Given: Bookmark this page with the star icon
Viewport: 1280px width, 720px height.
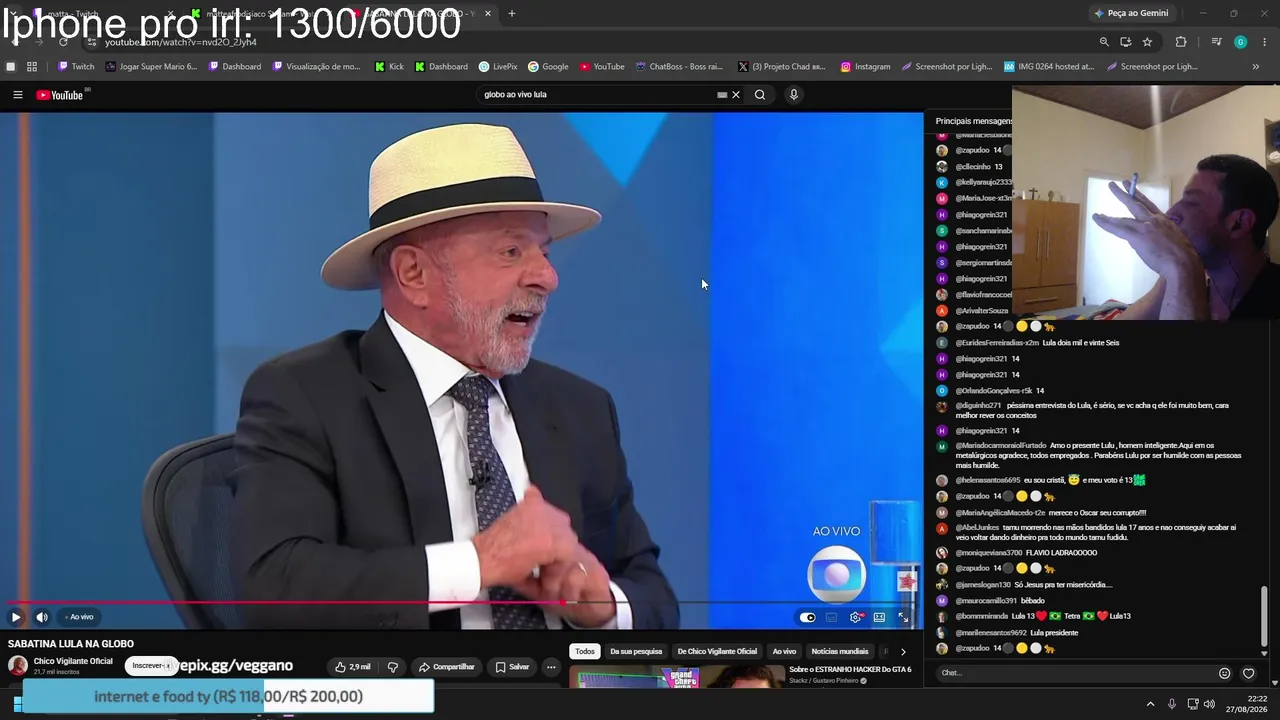Looking at the screenshot, I should [1147, 42].
